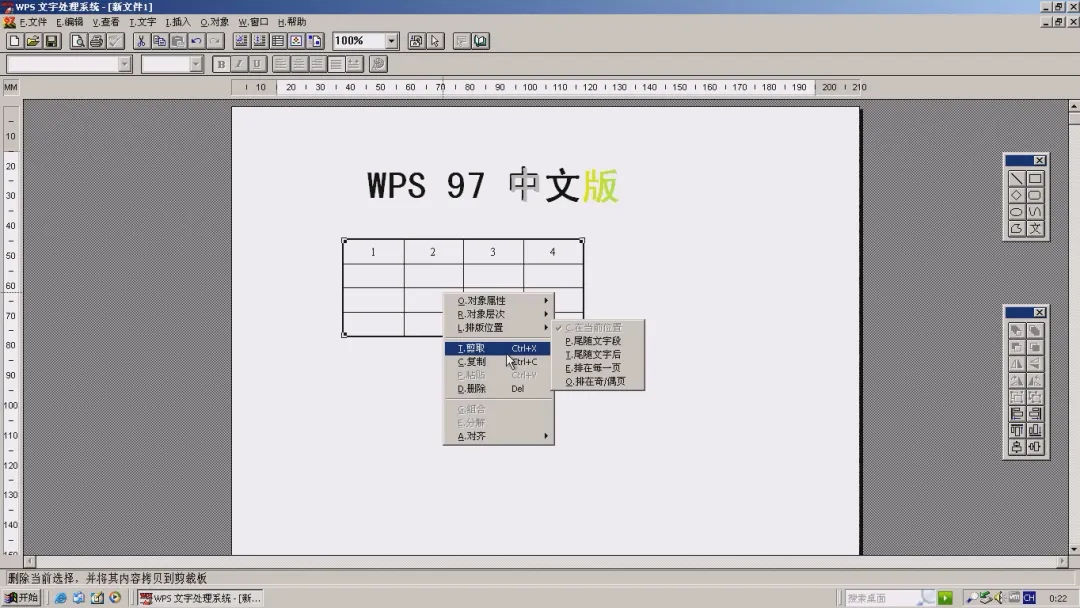The height and width of the screenshot is (608, 1080).
Task: Click the scissors Cut icon
Action: coord(141,41)
